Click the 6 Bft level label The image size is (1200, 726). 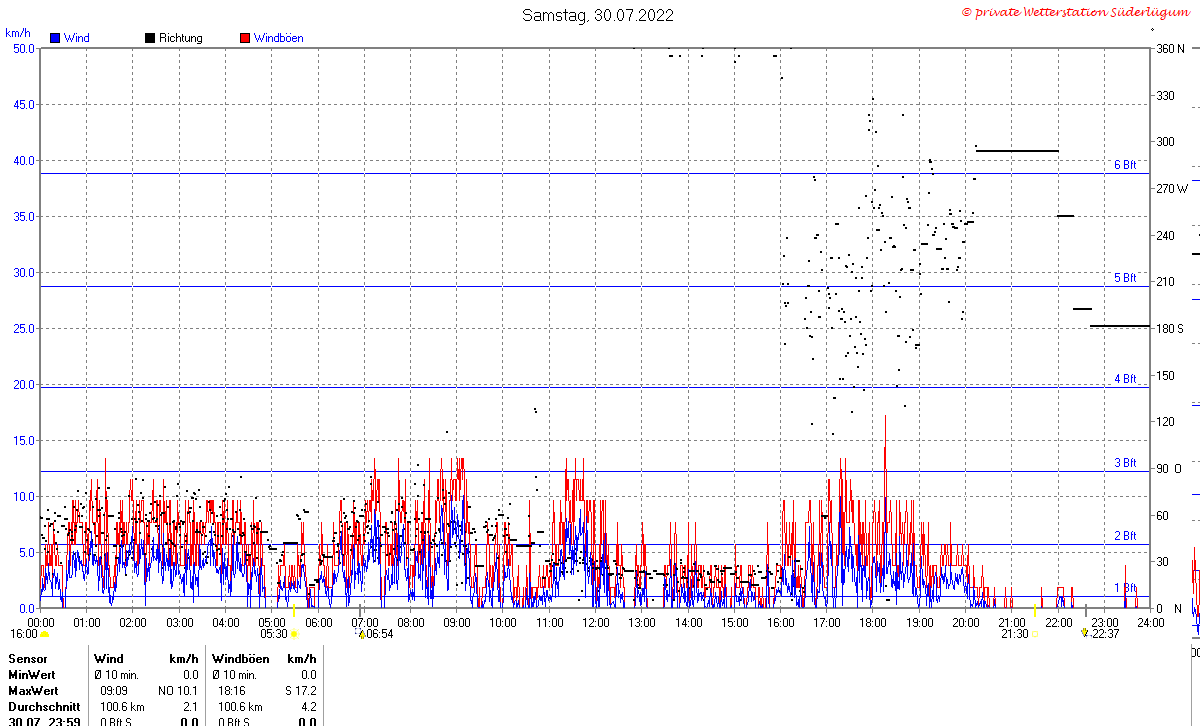pos(1126,165)
